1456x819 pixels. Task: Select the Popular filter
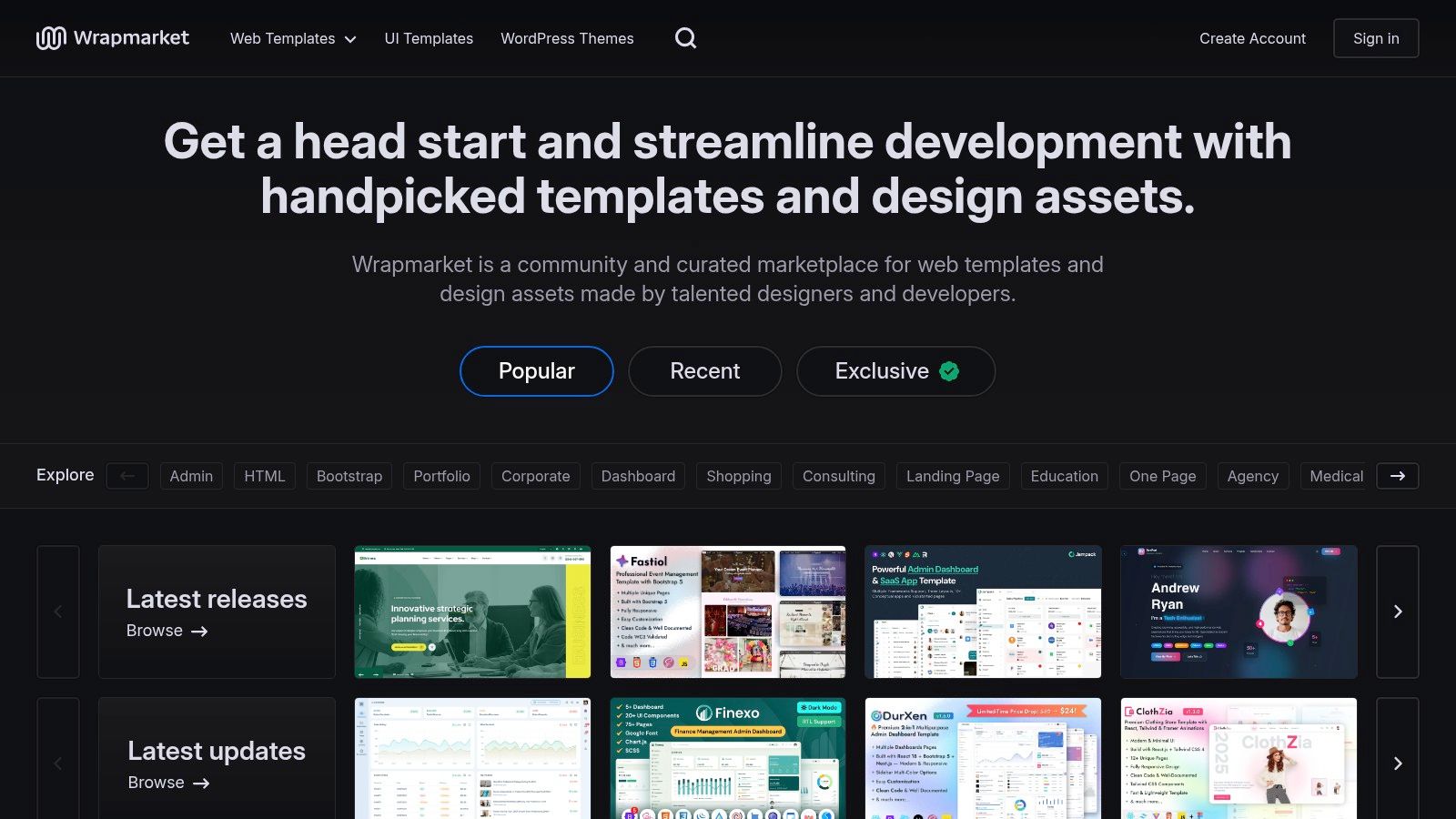[536, 371]
